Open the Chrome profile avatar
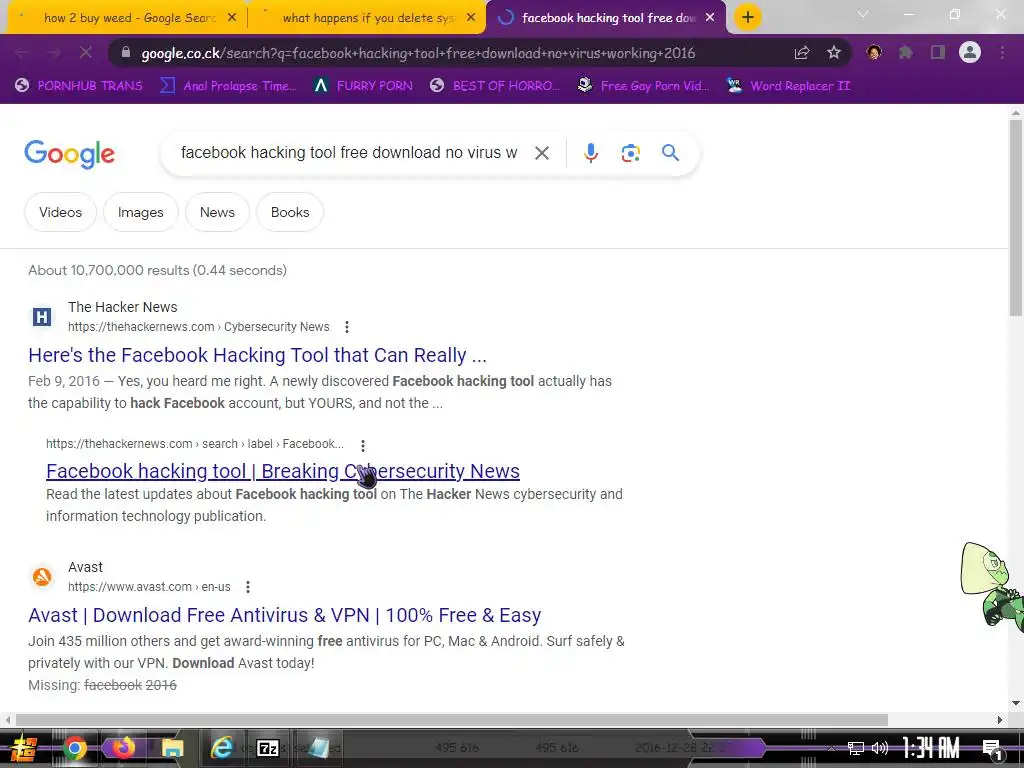Viewport: 1024px width, 768px height. click(970, 52)
